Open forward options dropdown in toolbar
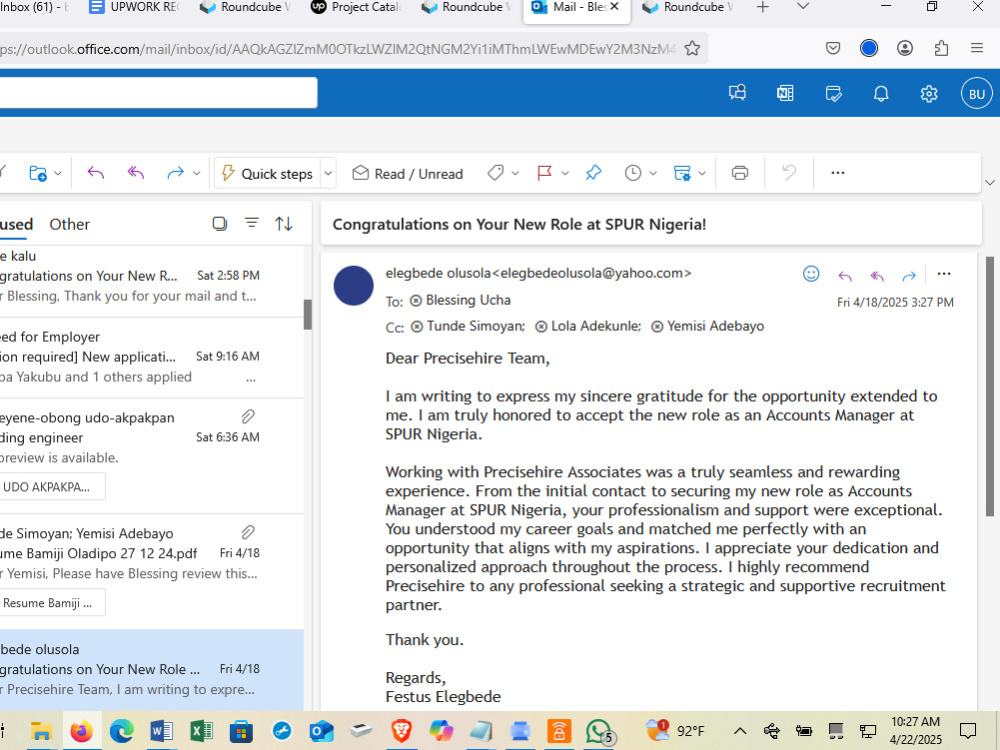1000x750 pixels. pos(196,173)
